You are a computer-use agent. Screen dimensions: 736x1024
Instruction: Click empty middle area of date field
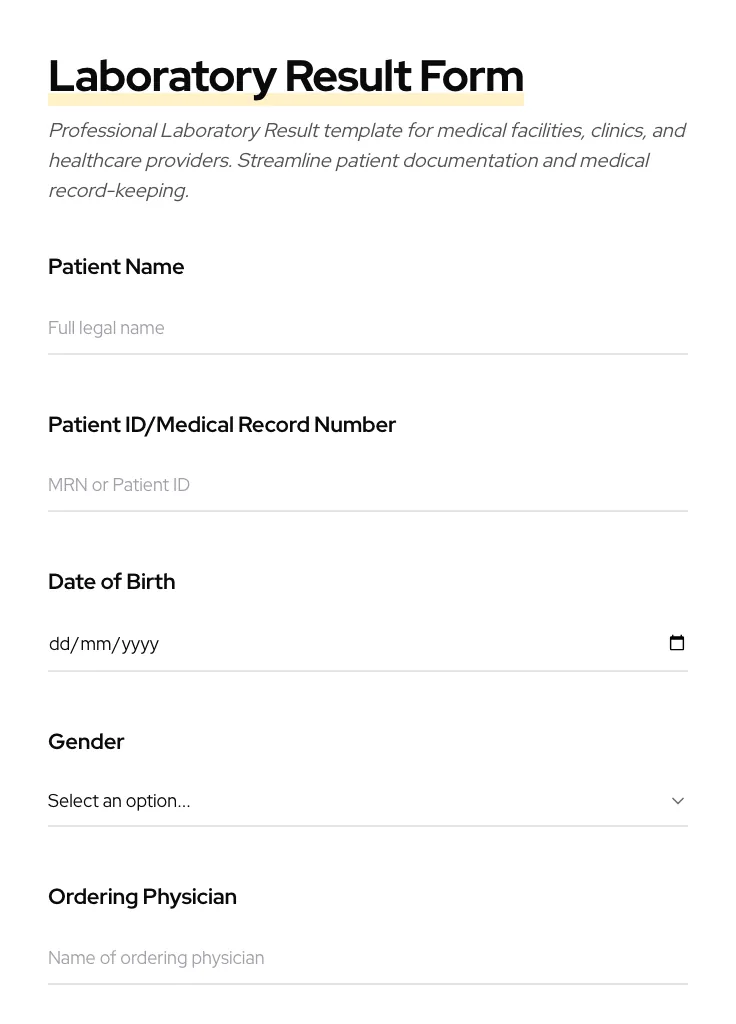(400, 644)
